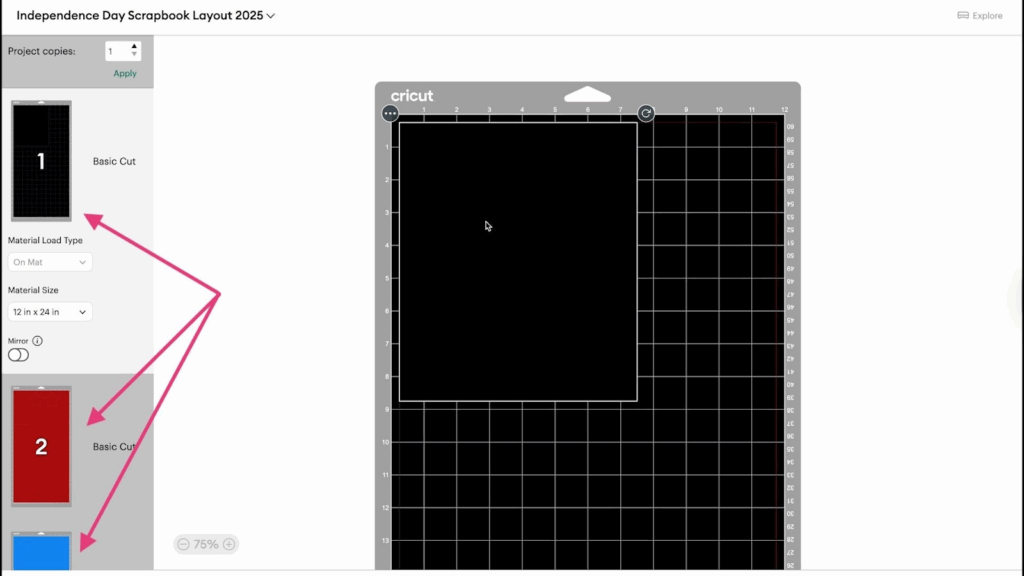
Task: Click the Independence Day Scrapbook Layout title
Action: pyautogui.click(x=140, y=16)
